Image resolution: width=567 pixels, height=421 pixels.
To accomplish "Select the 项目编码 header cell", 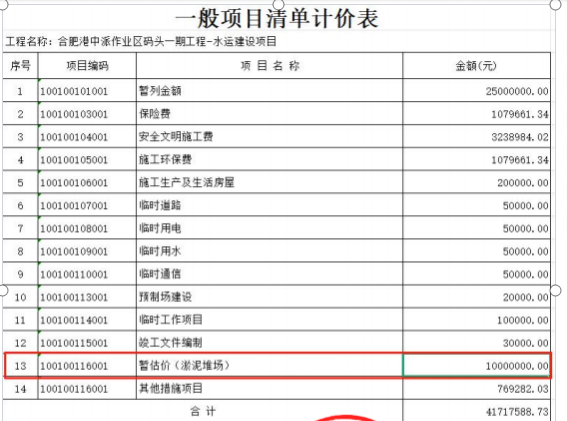I will point(87,65).
